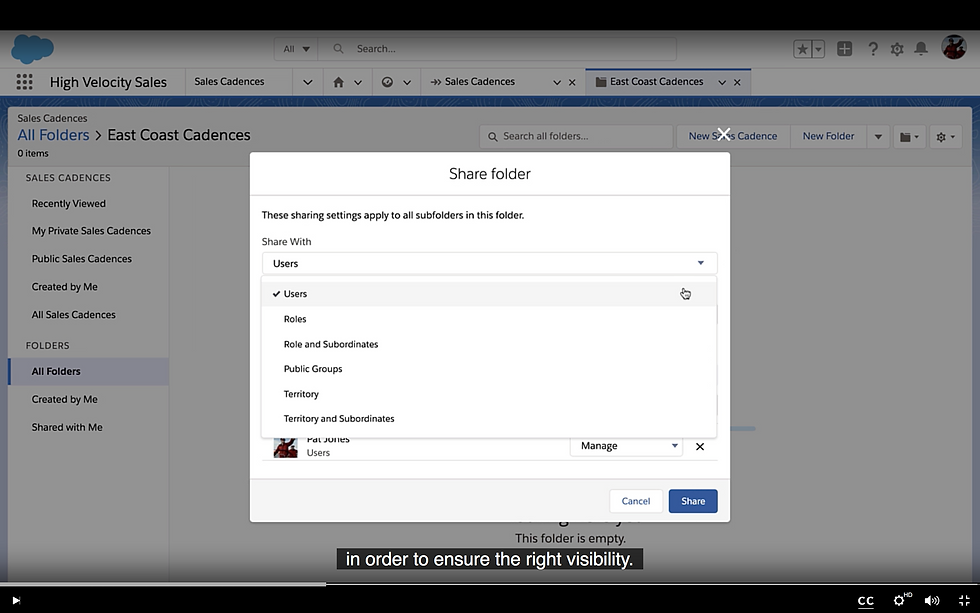Click Pat Jones avatar thumbnail

286,447
